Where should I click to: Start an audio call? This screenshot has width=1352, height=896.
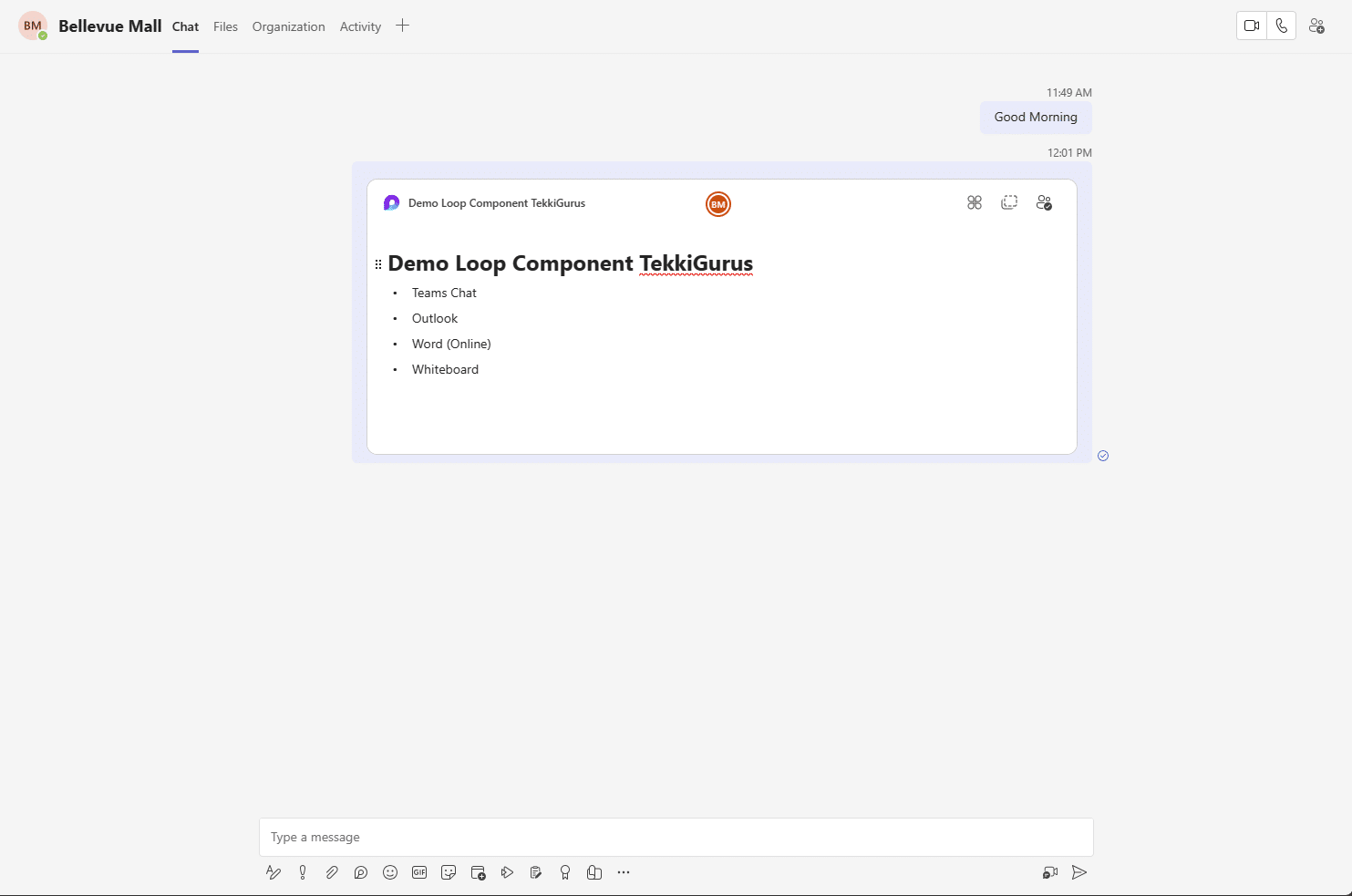[x=1281, y=26]
